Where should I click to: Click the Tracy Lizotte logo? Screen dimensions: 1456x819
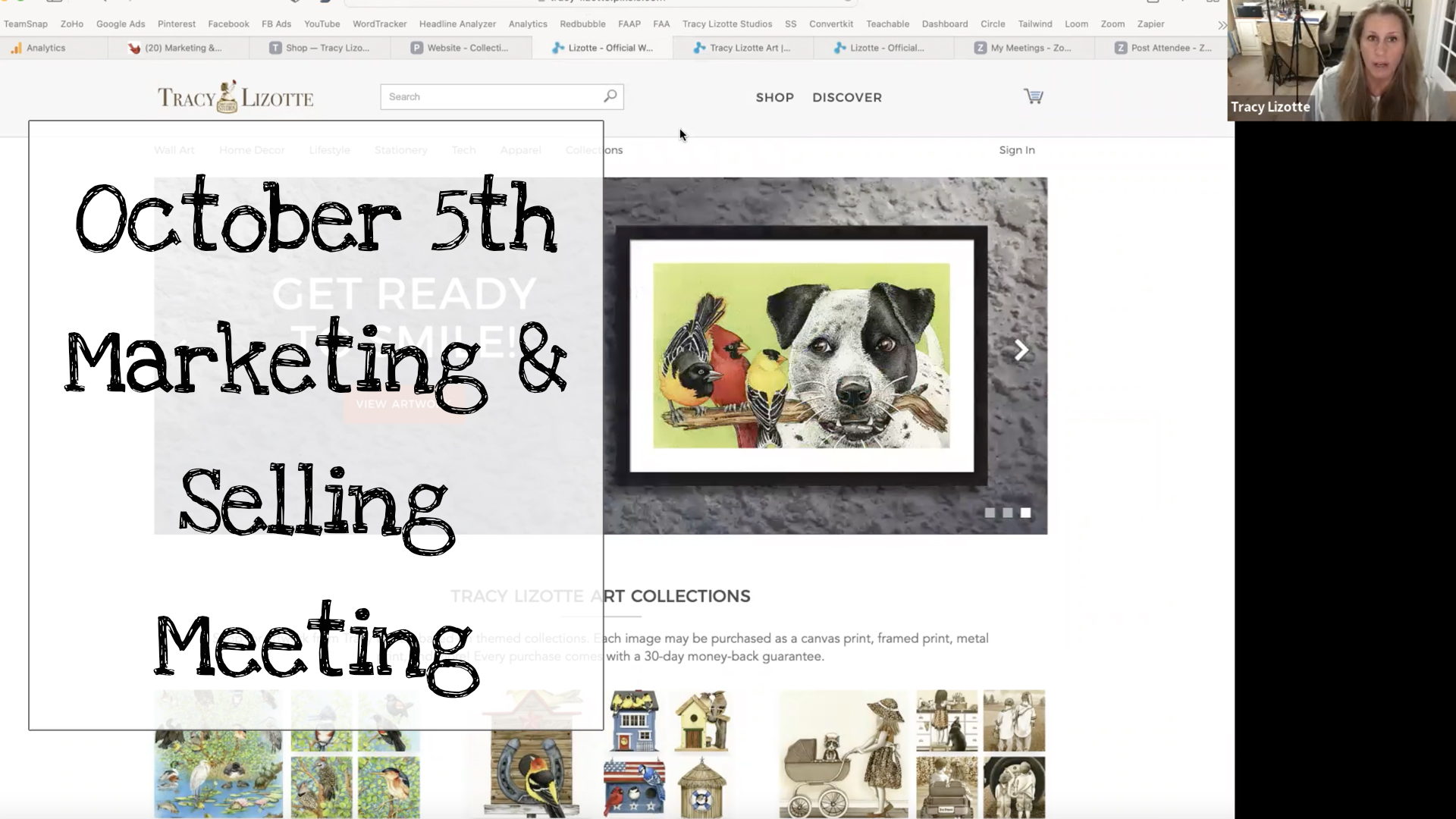pyautogui.click(x=235, y=97)
